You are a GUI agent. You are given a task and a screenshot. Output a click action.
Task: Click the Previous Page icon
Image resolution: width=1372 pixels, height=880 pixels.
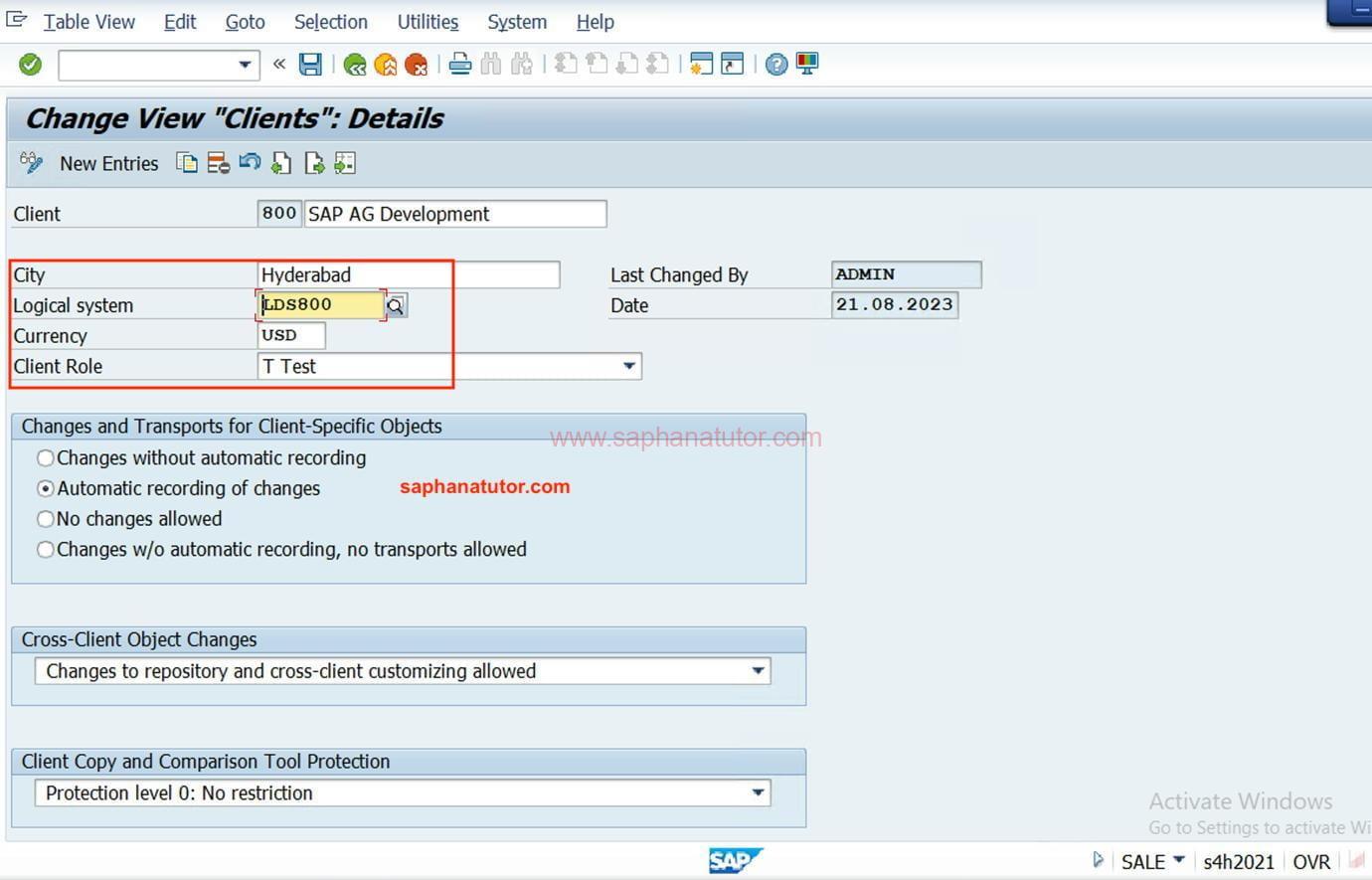click(x=597, y=65)
